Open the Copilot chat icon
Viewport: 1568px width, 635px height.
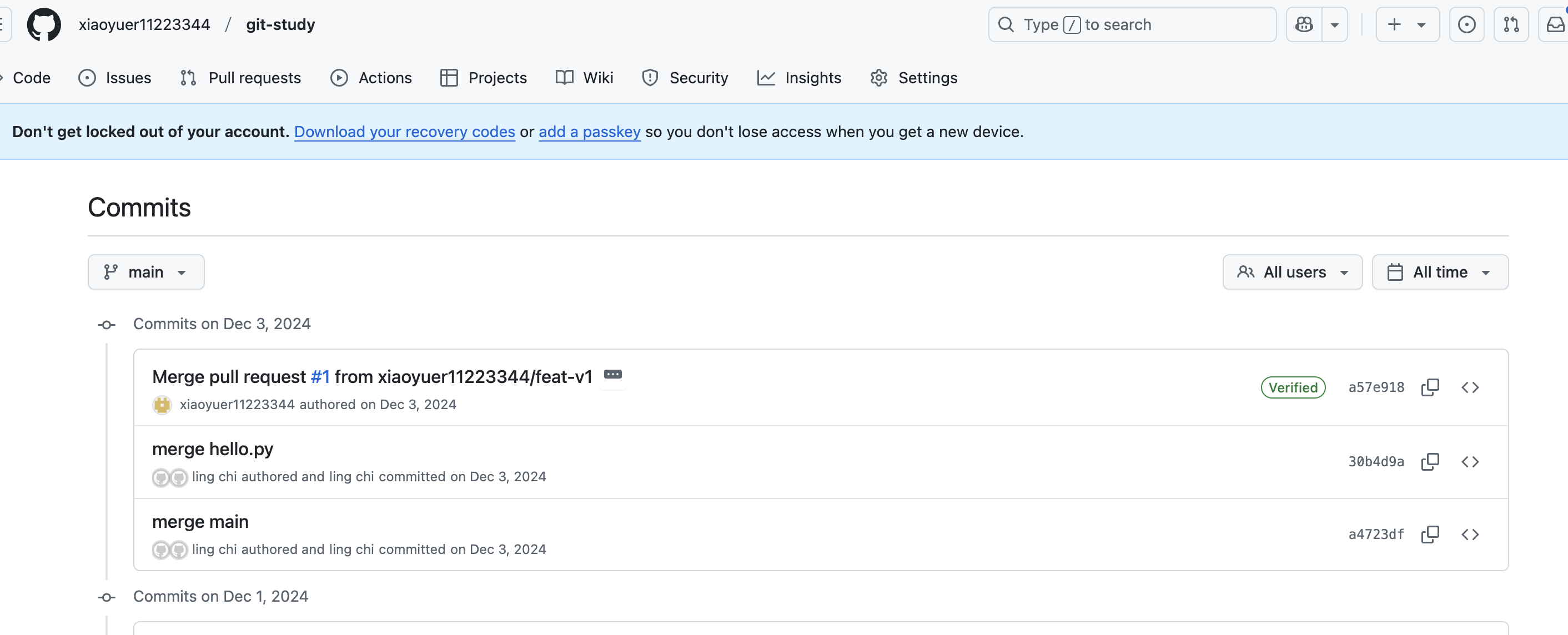pos(1304,24)
